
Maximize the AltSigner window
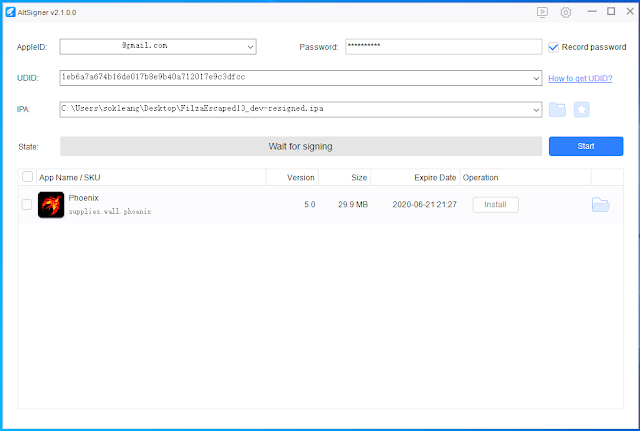(611, 11)
